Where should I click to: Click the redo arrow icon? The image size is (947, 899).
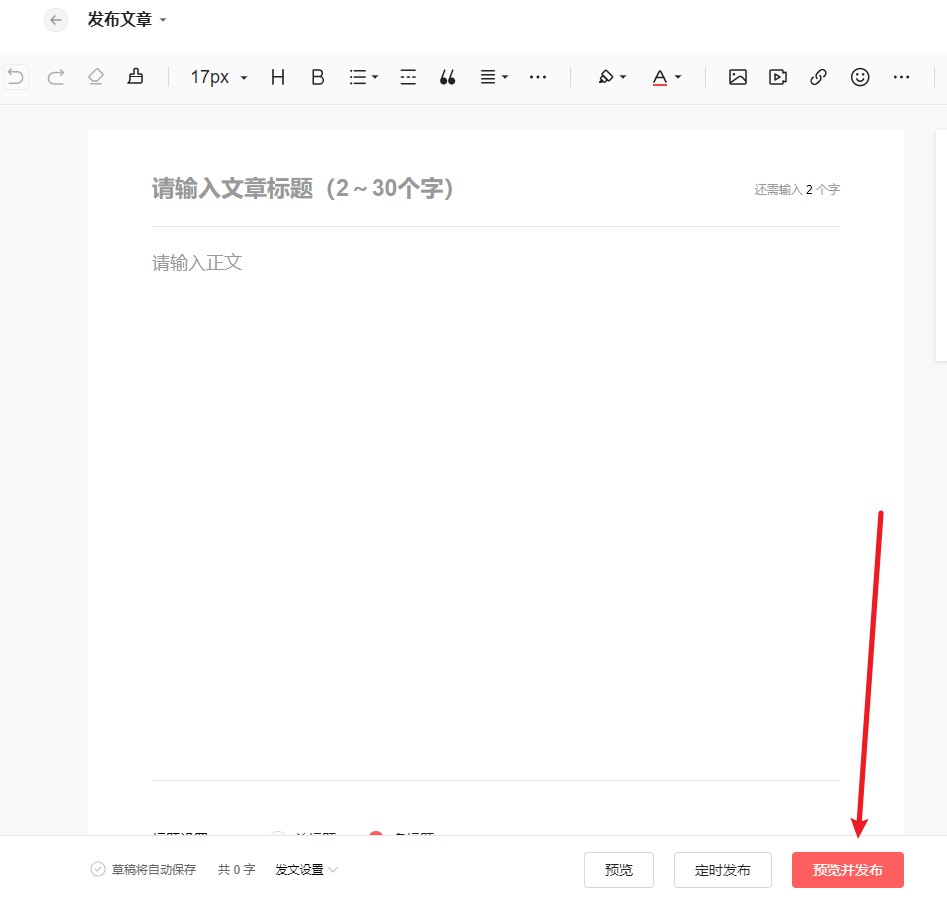pyautogui.click(x=56, y=77)
